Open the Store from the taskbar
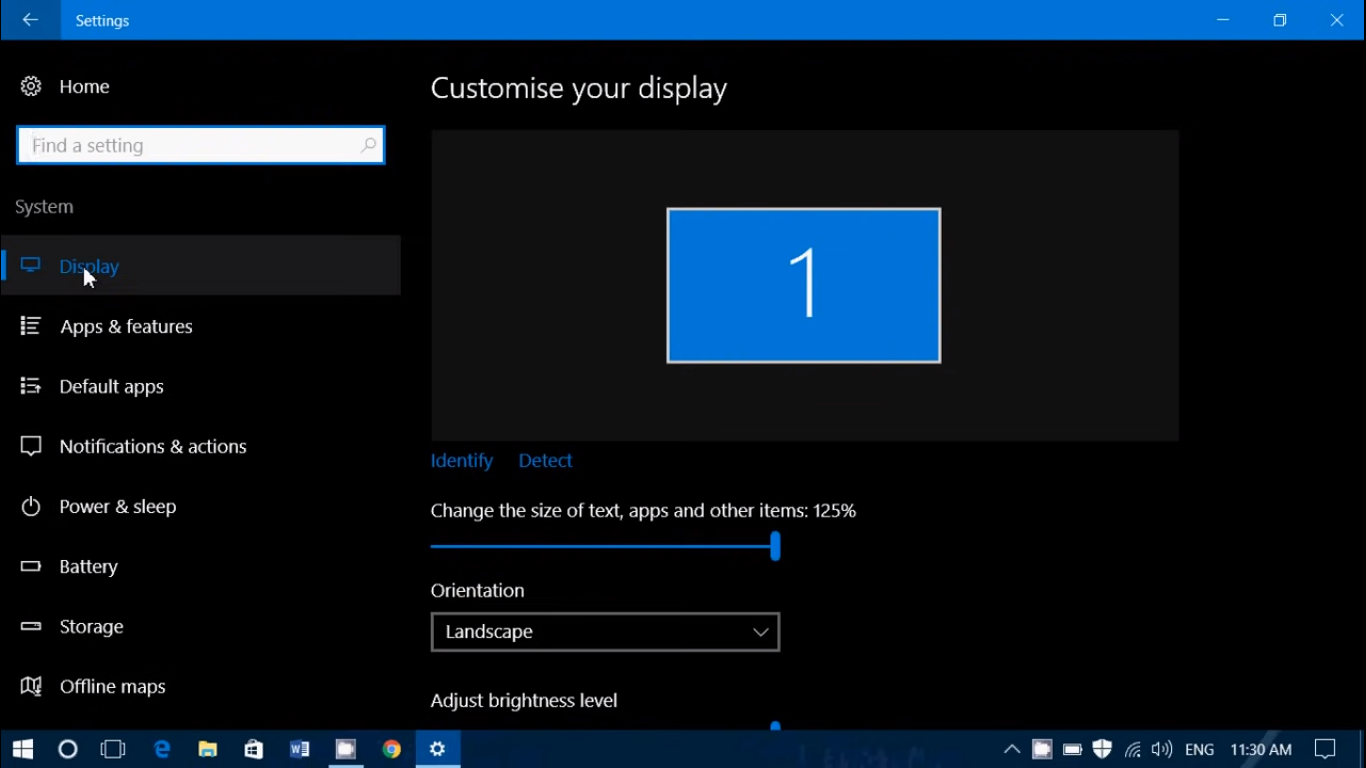The image size is (1366, 768). [x=254, y=749]
